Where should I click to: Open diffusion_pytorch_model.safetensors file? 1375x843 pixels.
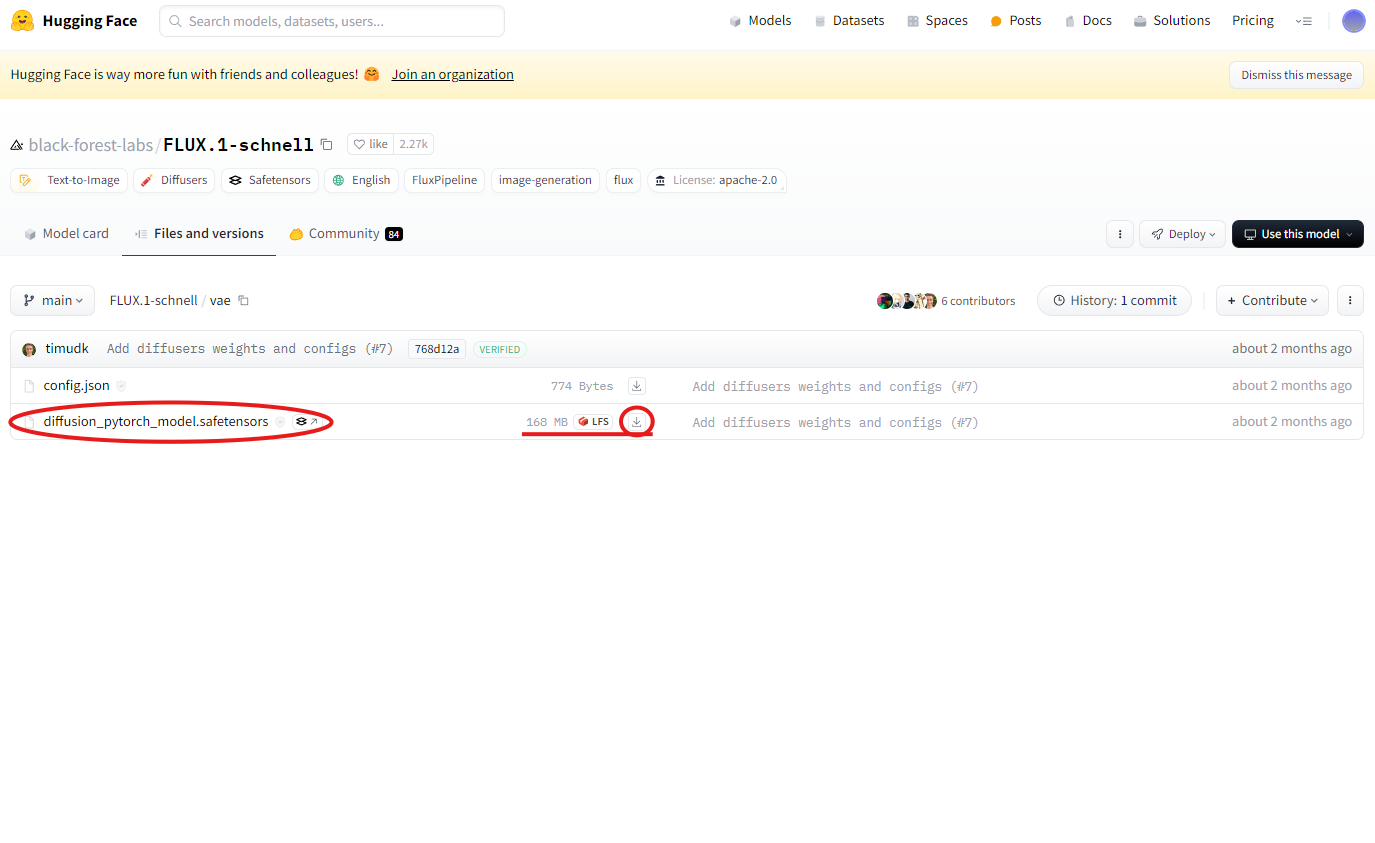(x=156, y=422)
